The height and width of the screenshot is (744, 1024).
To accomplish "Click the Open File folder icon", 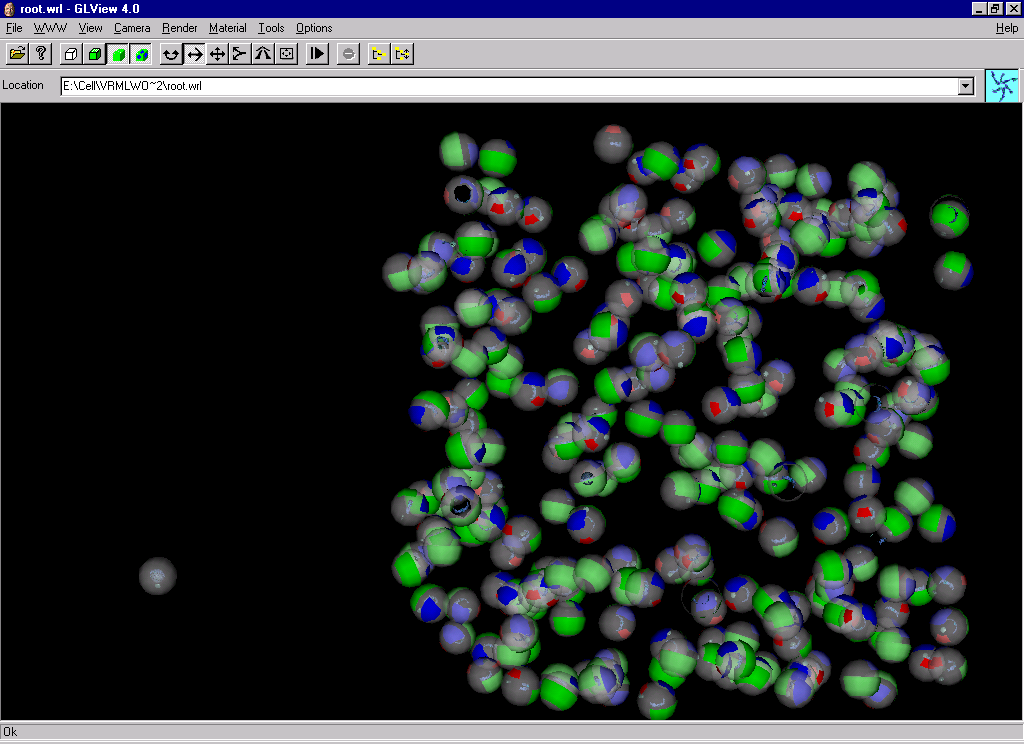I will click(x=17, y=54).
